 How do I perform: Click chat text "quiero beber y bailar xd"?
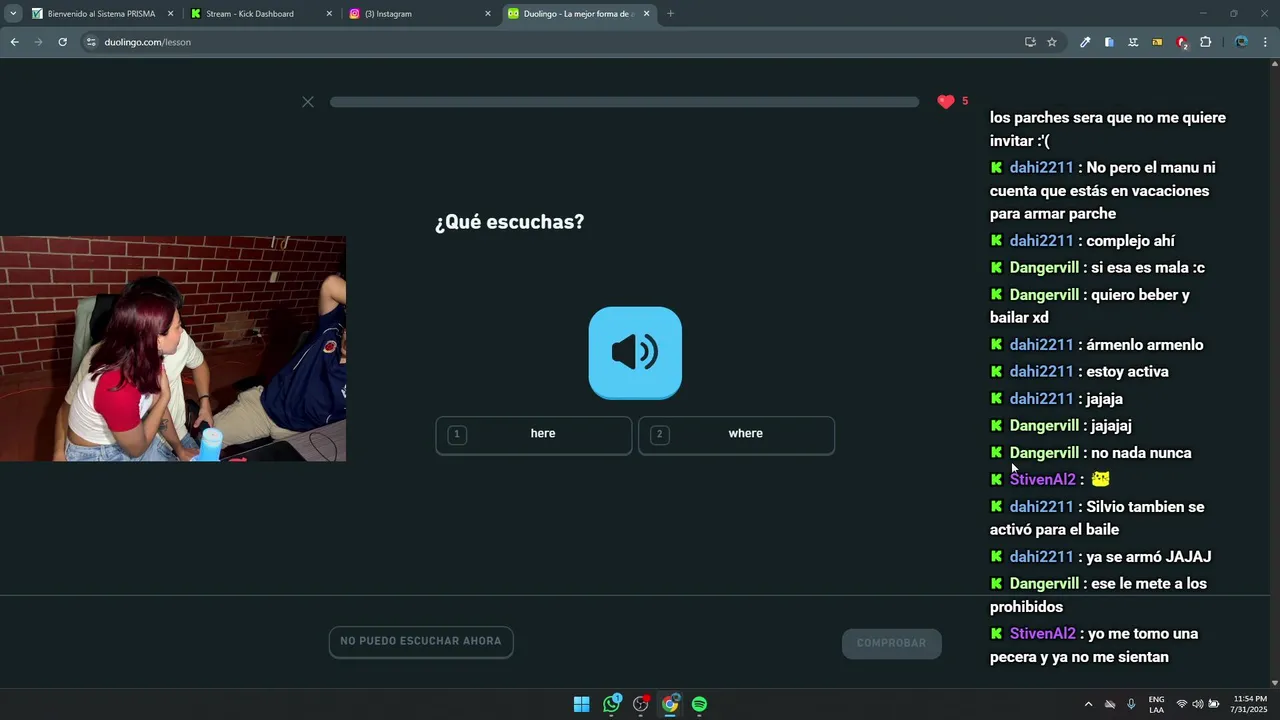[x=1090, y=306]
